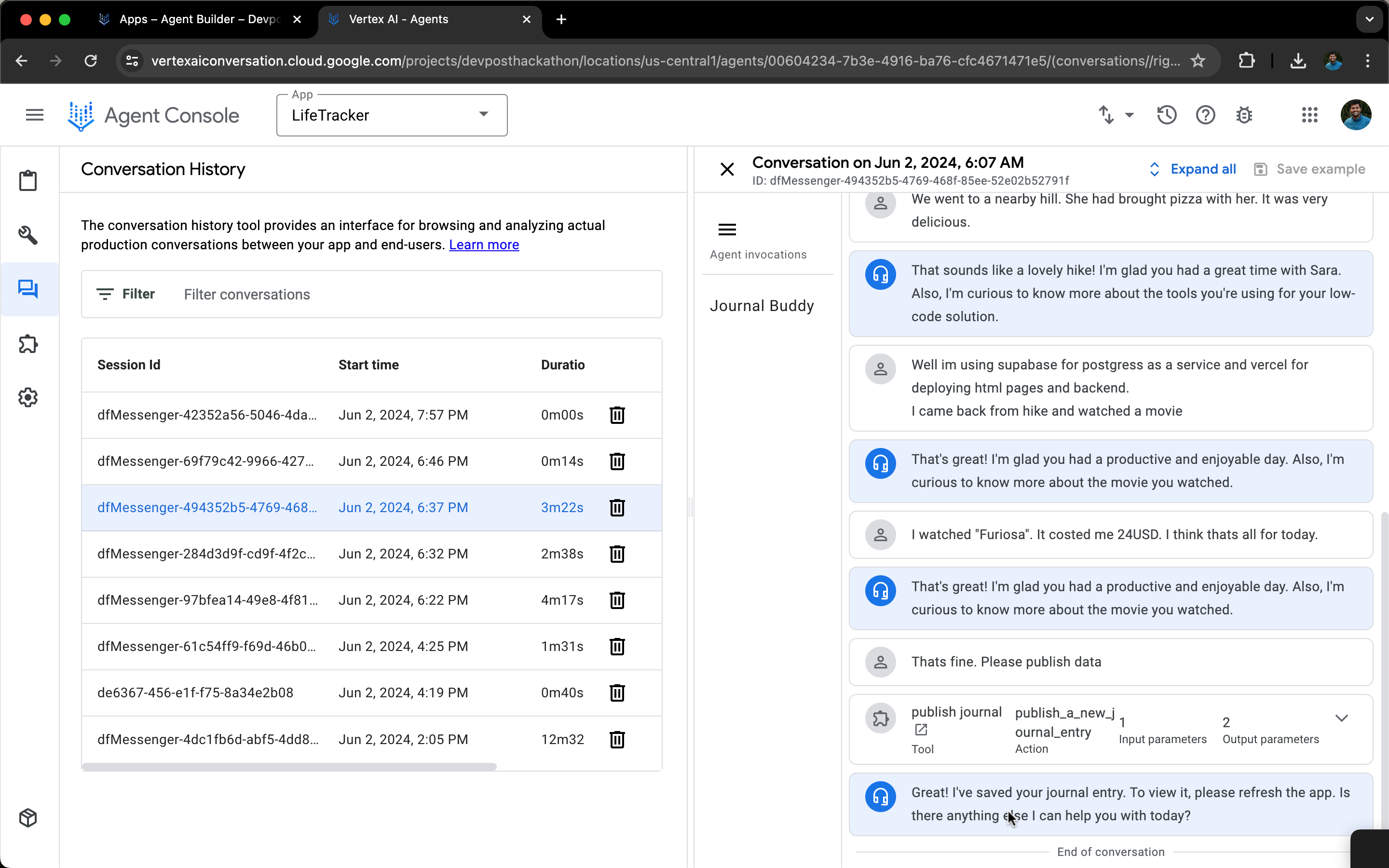1389x868 pixels.
Task: Click the puzzle-piece integrations sidebar icon
Action: pyautogui.click(x=27, y=344)
